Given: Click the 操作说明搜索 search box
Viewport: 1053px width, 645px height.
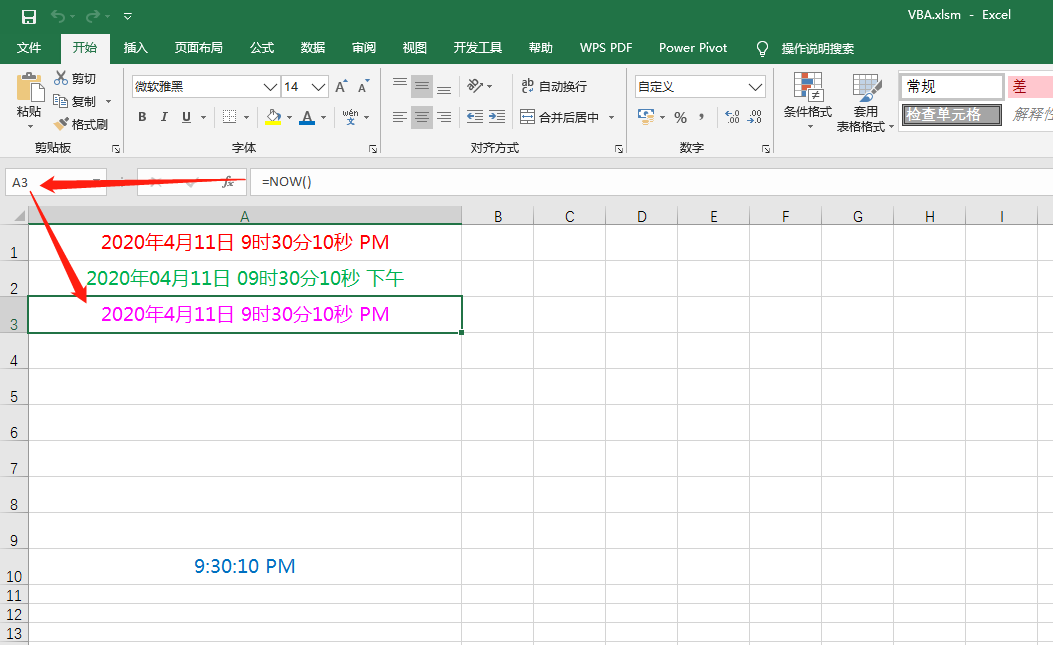Looking at the screenshot, I should coord(817,48).
